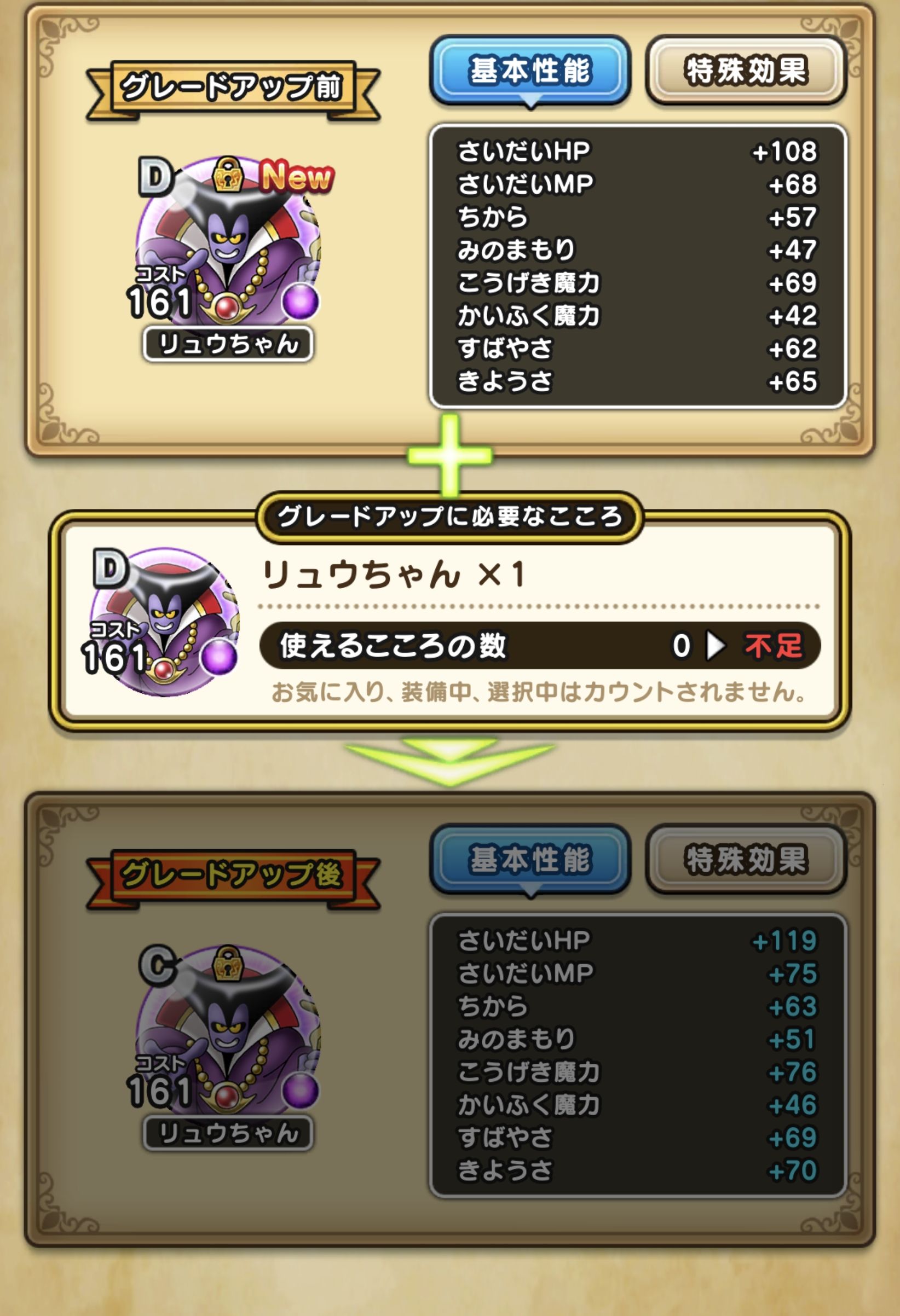Tap the grade C リュウちゃん heart icon

[228, 1036]
